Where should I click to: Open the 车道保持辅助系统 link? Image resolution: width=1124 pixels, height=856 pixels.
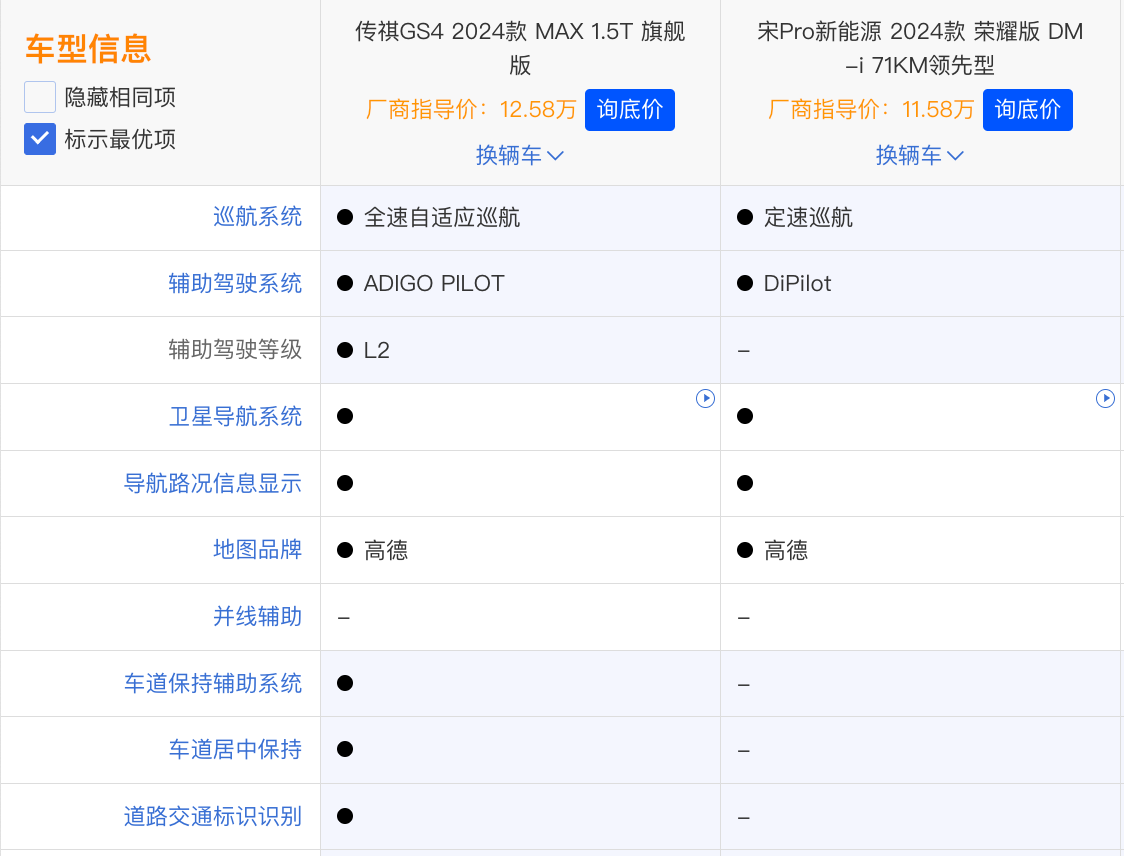click(213, 683)
